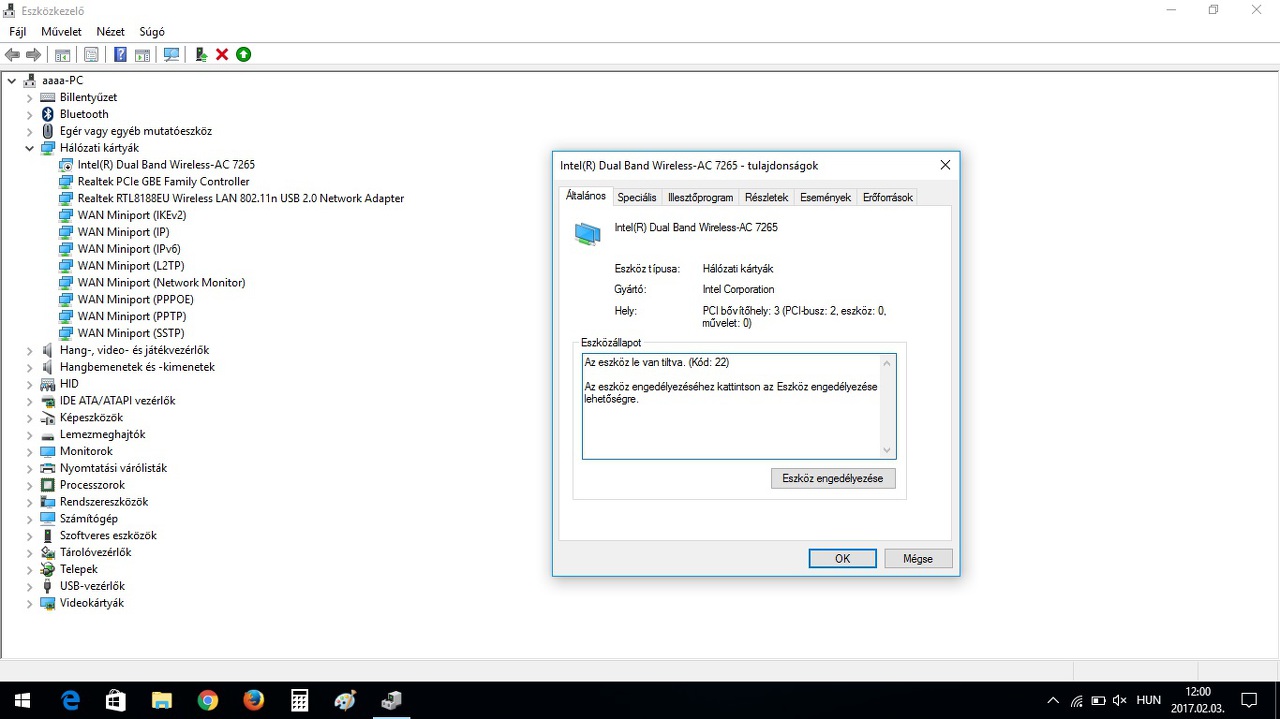Click the device status scrollbar down arrow
This screenshot has height=719, width=1280.
click(x=887, y=450)
